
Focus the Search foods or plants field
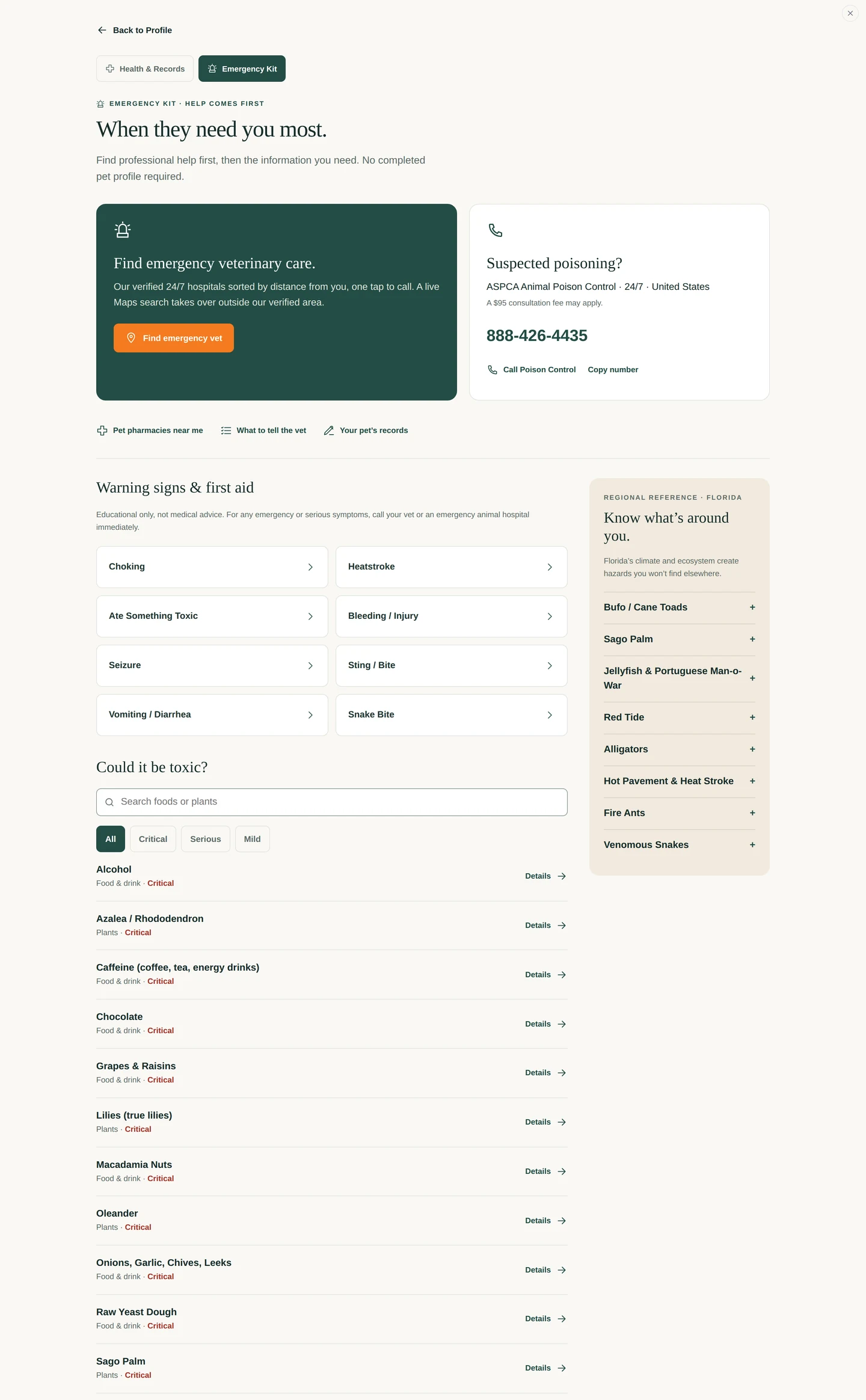[332, 802]
